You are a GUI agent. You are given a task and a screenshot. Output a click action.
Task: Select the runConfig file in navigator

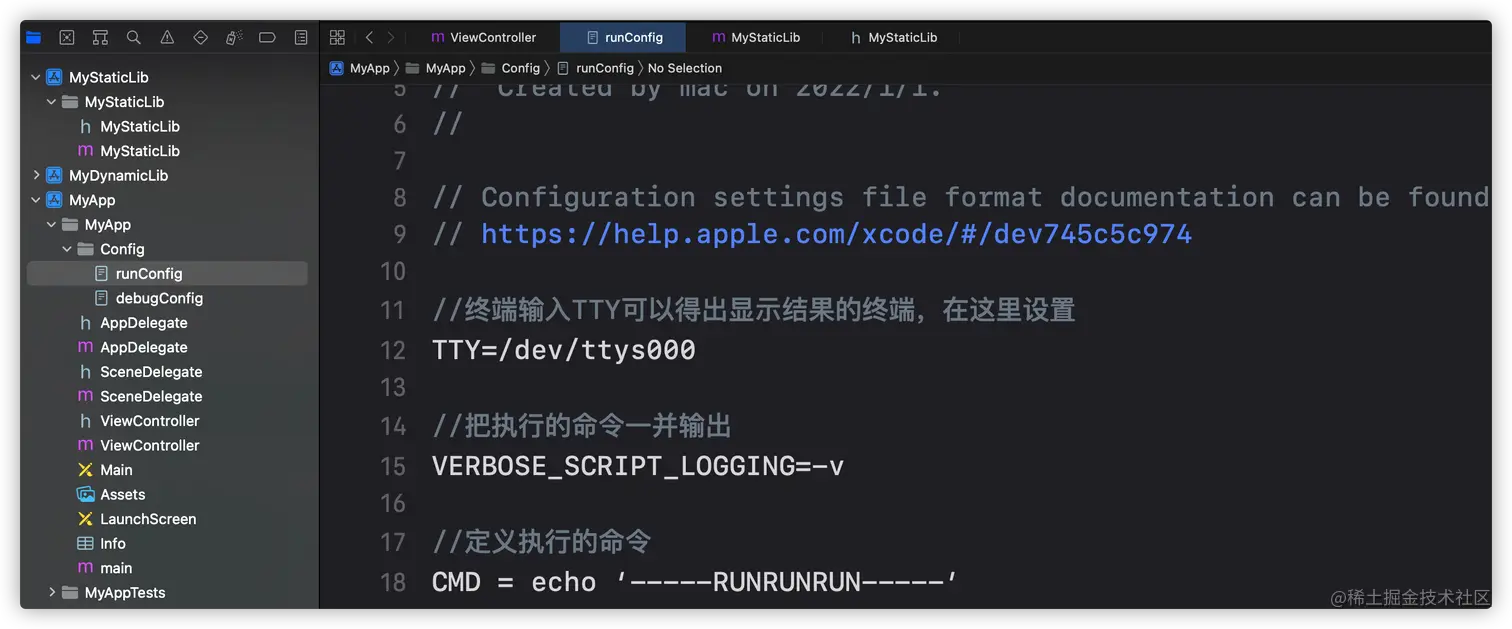tap(167, 273)
